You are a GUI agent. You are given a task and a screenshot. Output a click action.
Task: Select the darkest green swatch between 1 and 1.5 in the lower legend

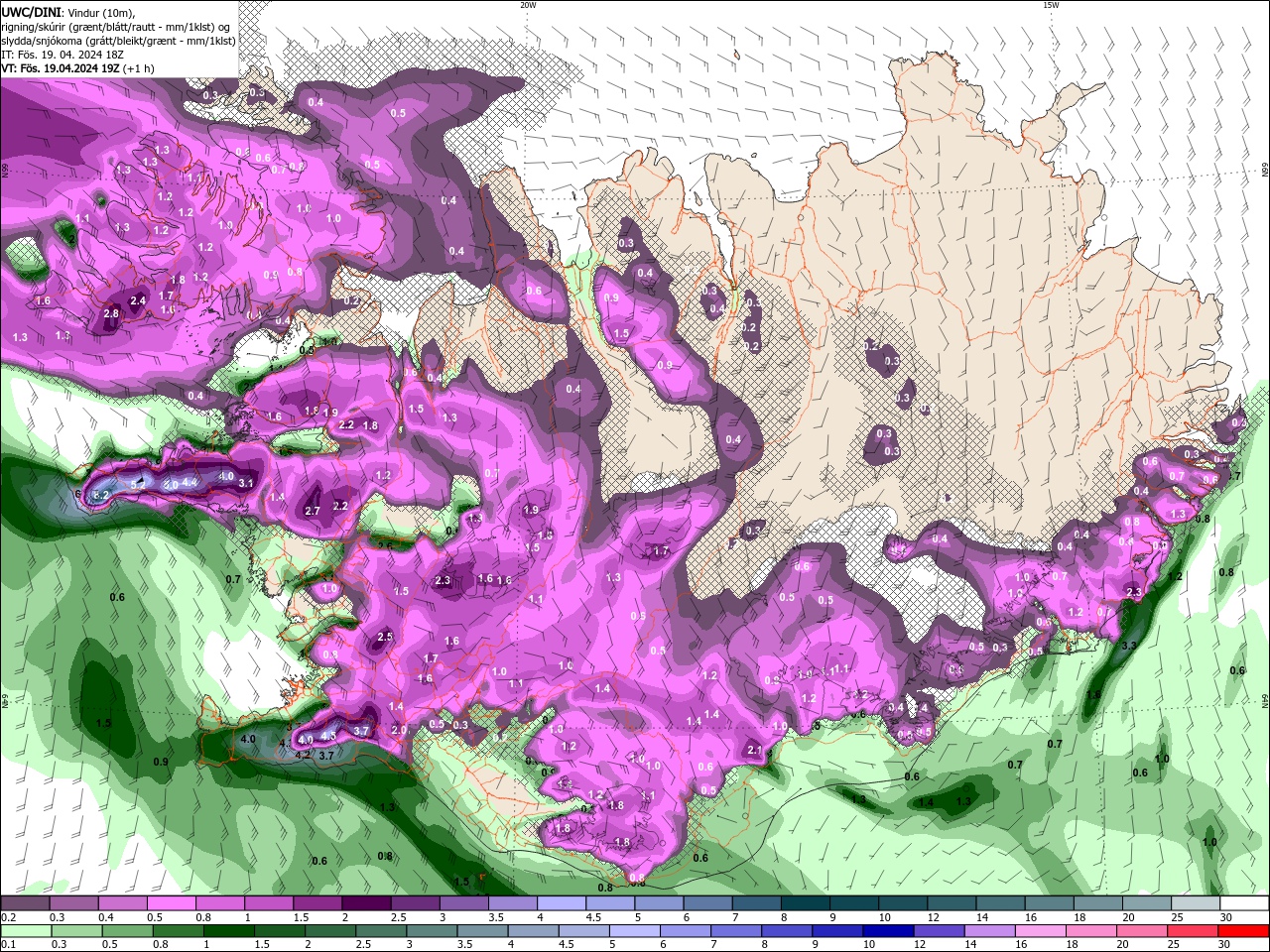228,931
